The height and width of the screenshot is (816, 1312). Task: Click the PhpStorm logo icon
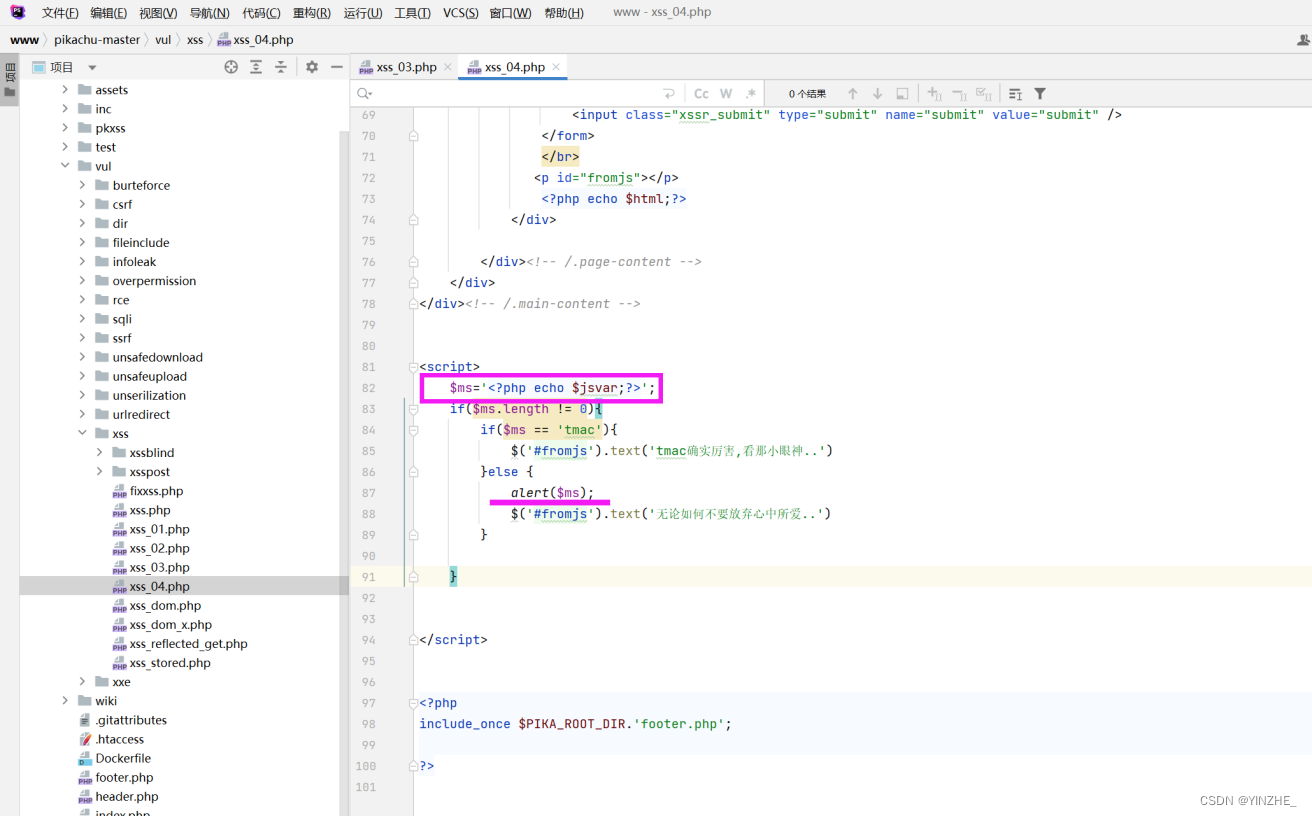tap(18, 12)
